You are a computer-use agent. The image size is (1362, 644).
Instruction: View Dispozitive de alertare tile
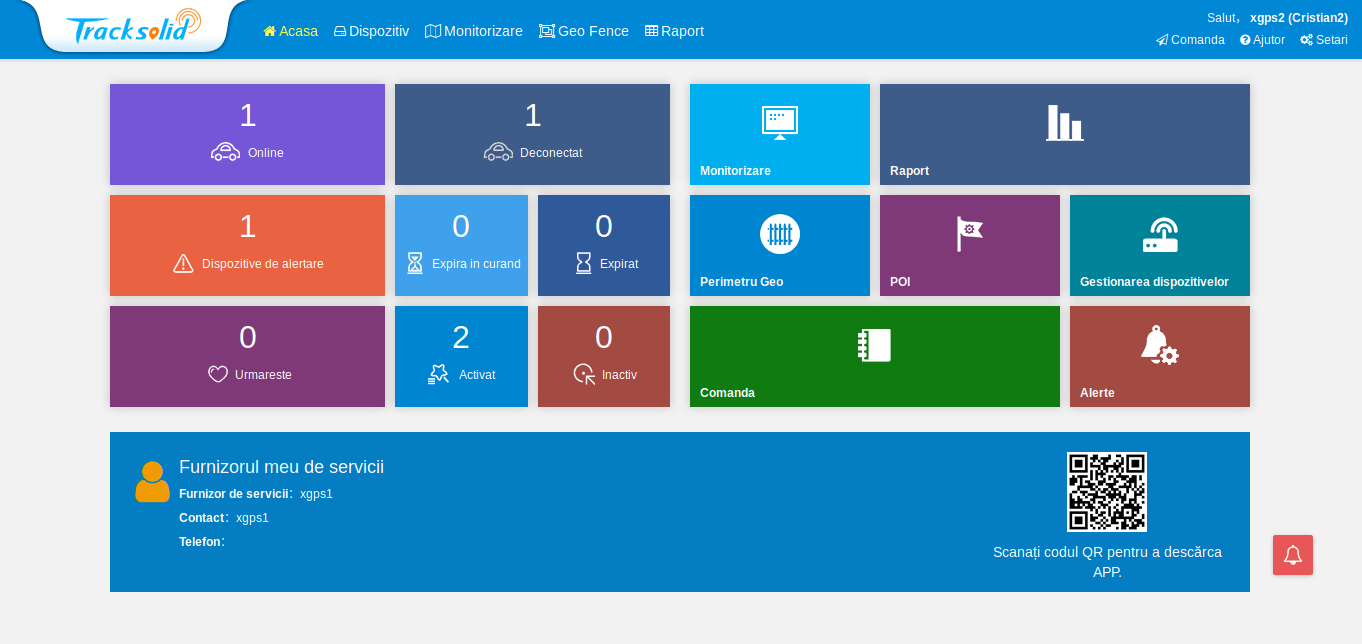coord(247,245)
